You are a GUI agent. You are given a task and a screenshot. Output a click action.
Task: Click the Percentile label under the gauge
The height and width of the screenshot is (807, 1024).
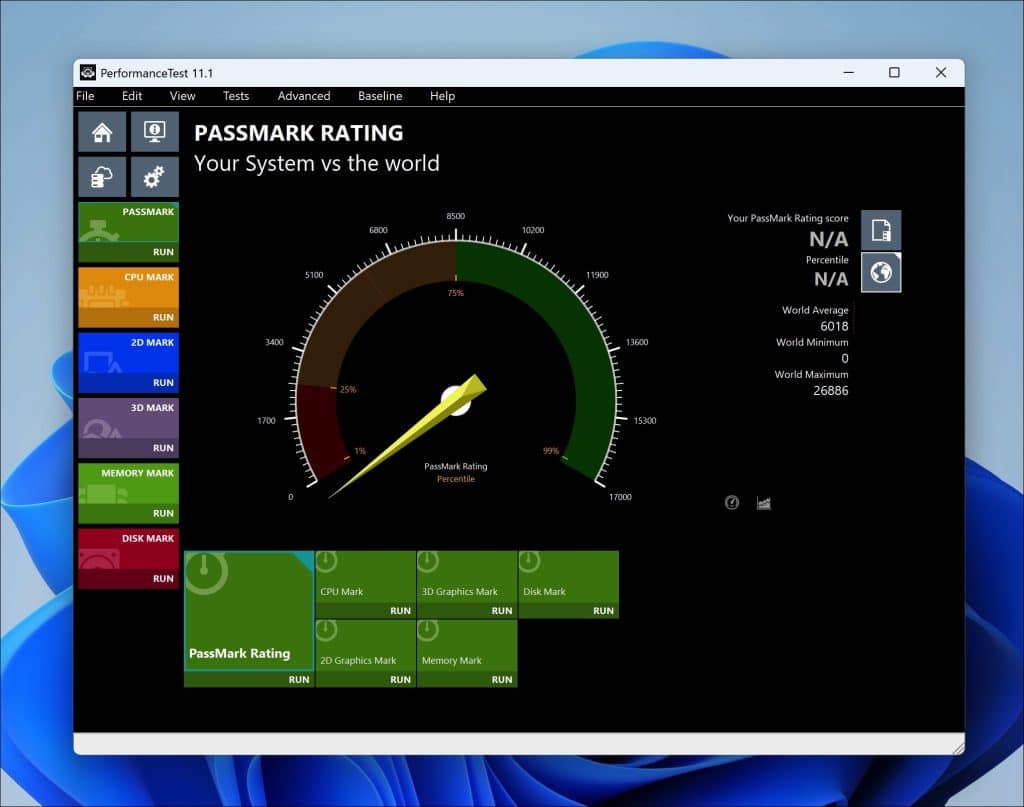[457, 478]
